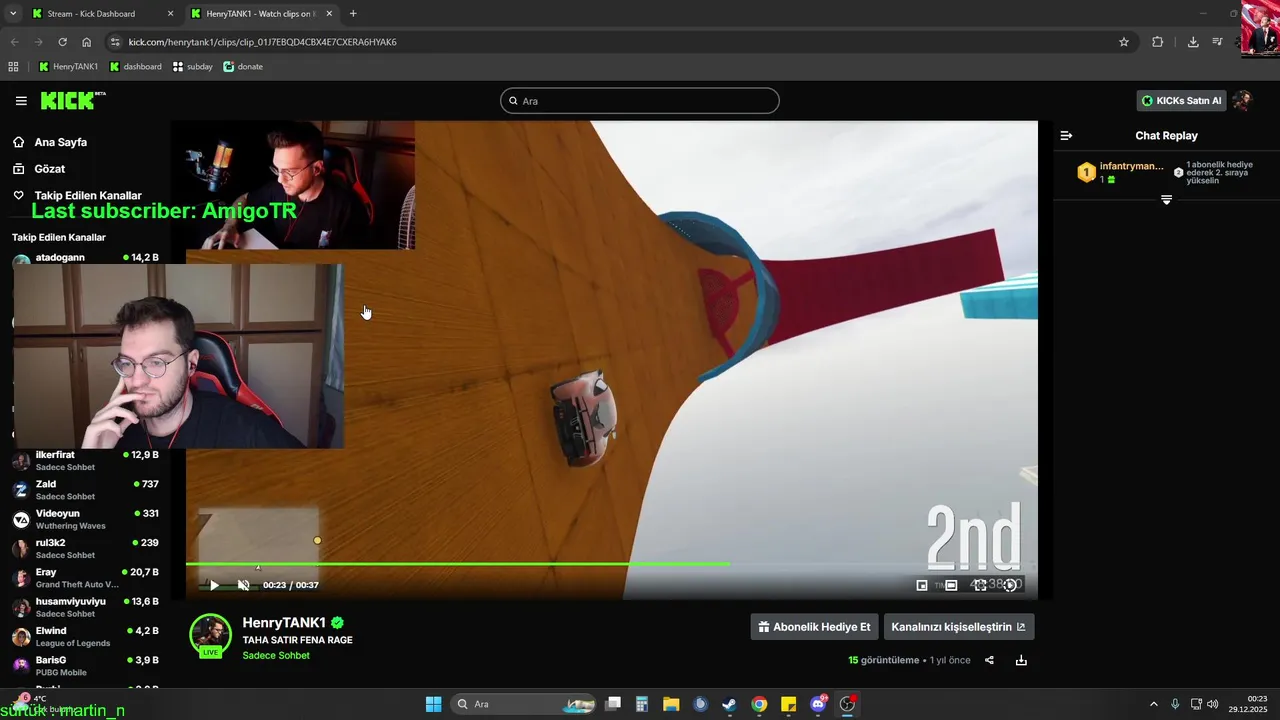
Task: Open browser extensions menu
Action: pos(1158,42)
